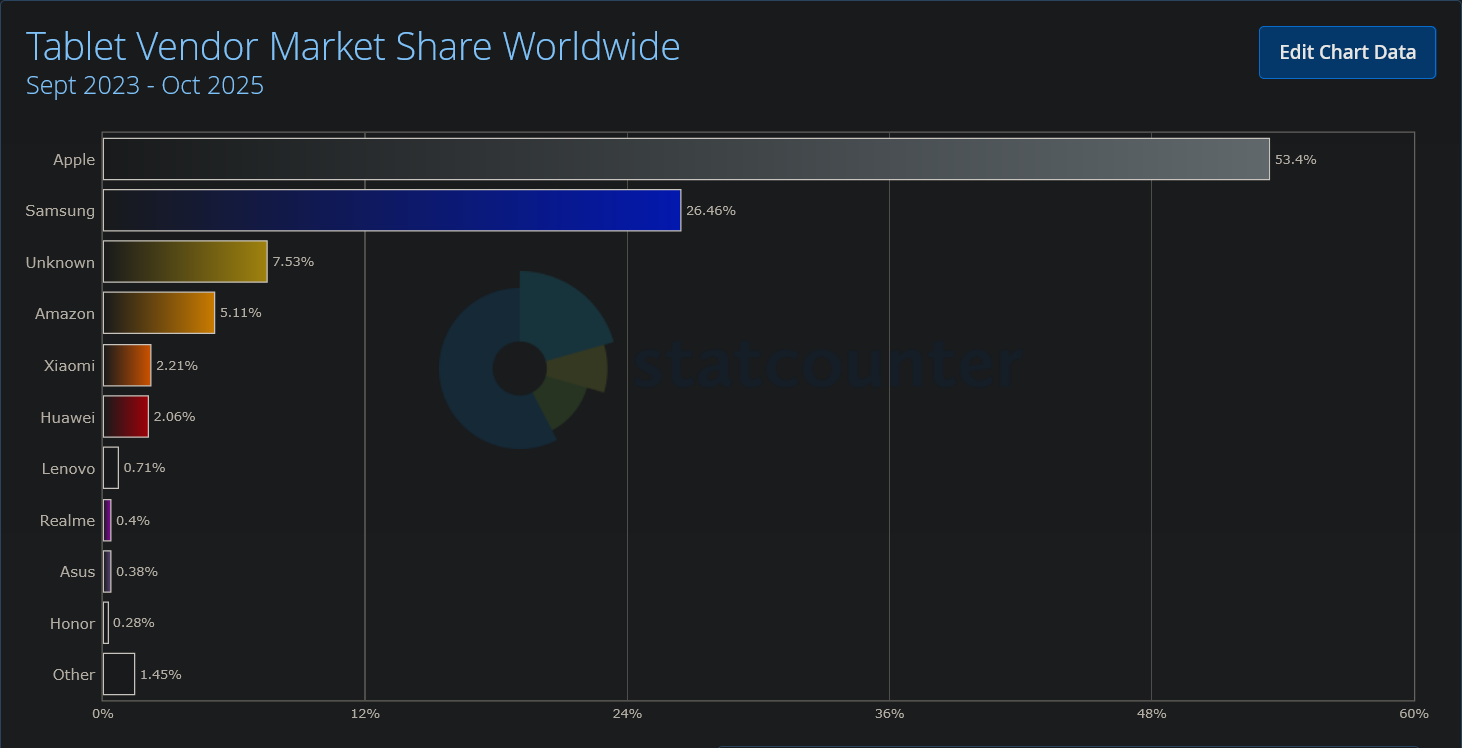Click the 2.06% value label
Screen dimensions: 1462x748
tap(174, 417)
